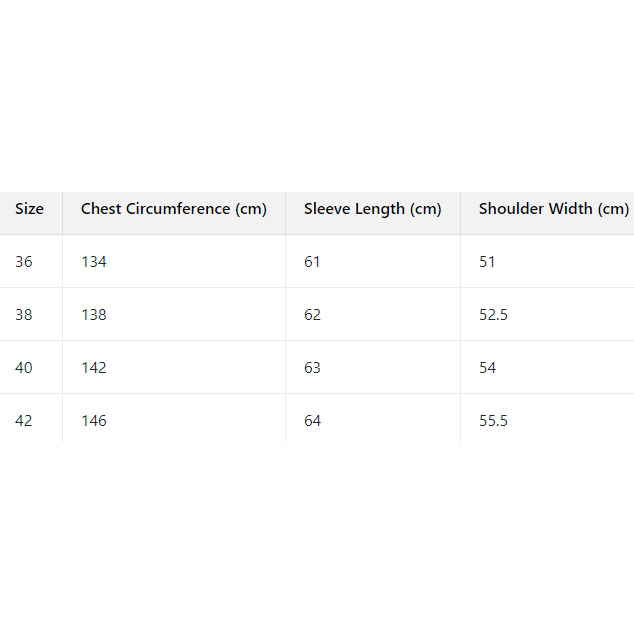The width and height of the screenshot is (634, 634).
Task: Click shoulder width value 51
Action: (x=488, y=262)
